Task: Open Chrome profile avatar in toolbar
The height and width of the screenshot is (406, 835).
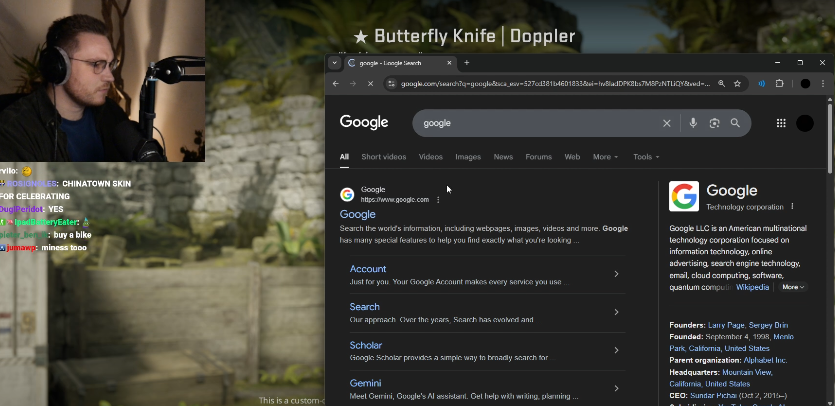Action: click(x=805, y=84)
